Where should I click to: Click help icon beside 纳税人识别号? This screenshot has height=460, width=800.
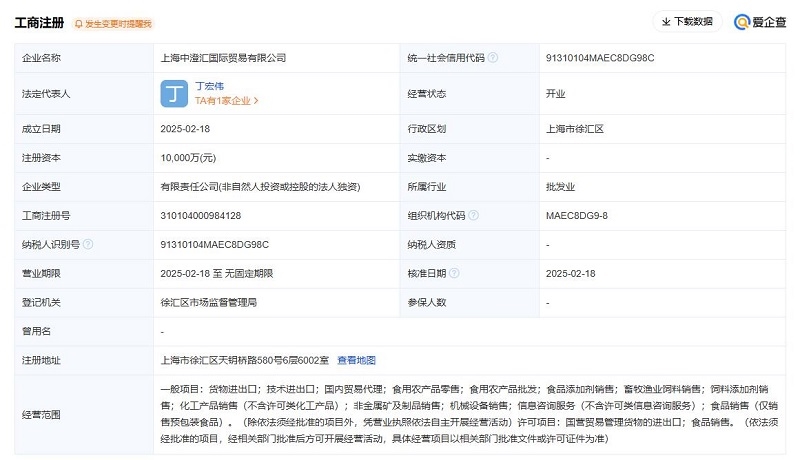(x=88, y=244)
